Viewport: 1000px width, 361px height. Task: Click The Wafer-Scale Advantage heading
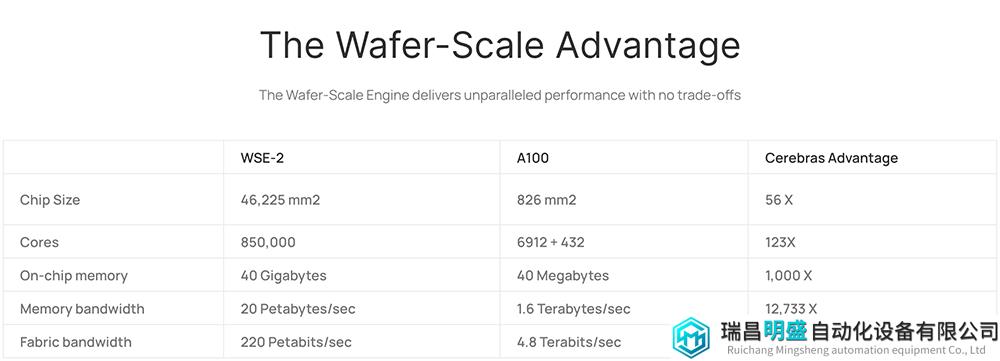(x=500, y=45)
